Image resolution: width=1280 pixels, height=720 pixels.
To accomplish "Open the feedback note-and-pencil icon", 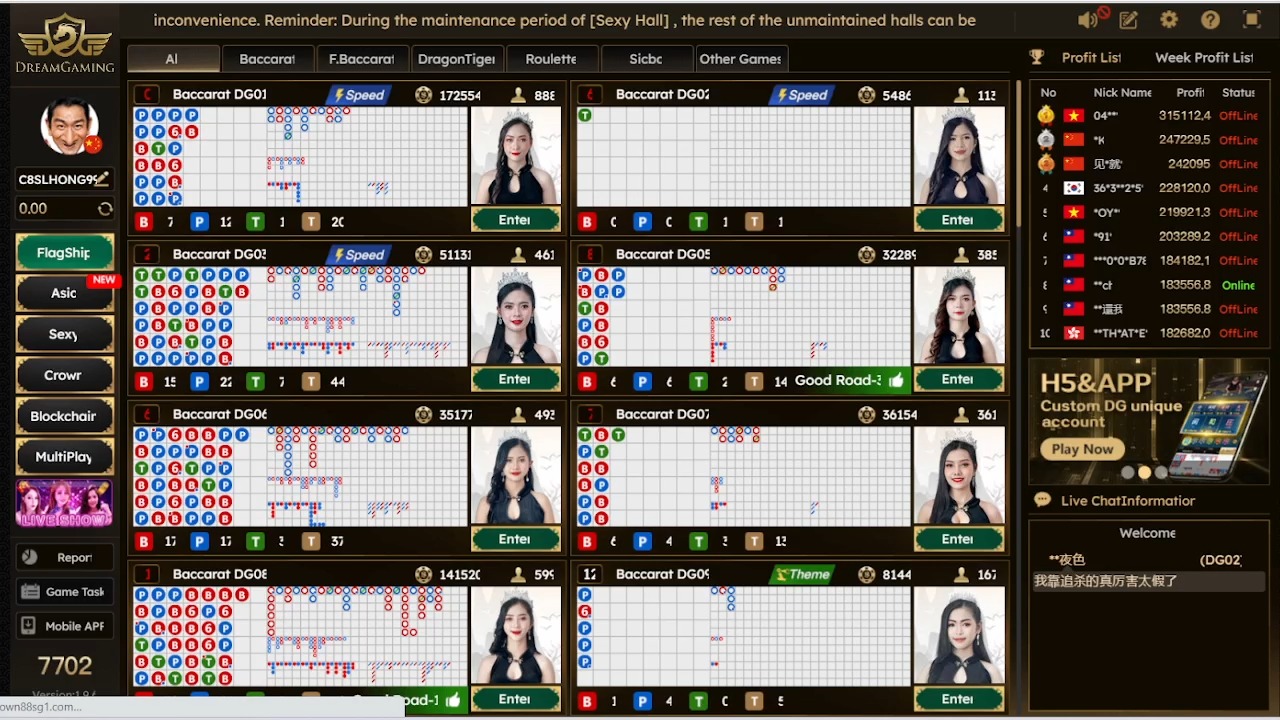I will click(1129, 20).
